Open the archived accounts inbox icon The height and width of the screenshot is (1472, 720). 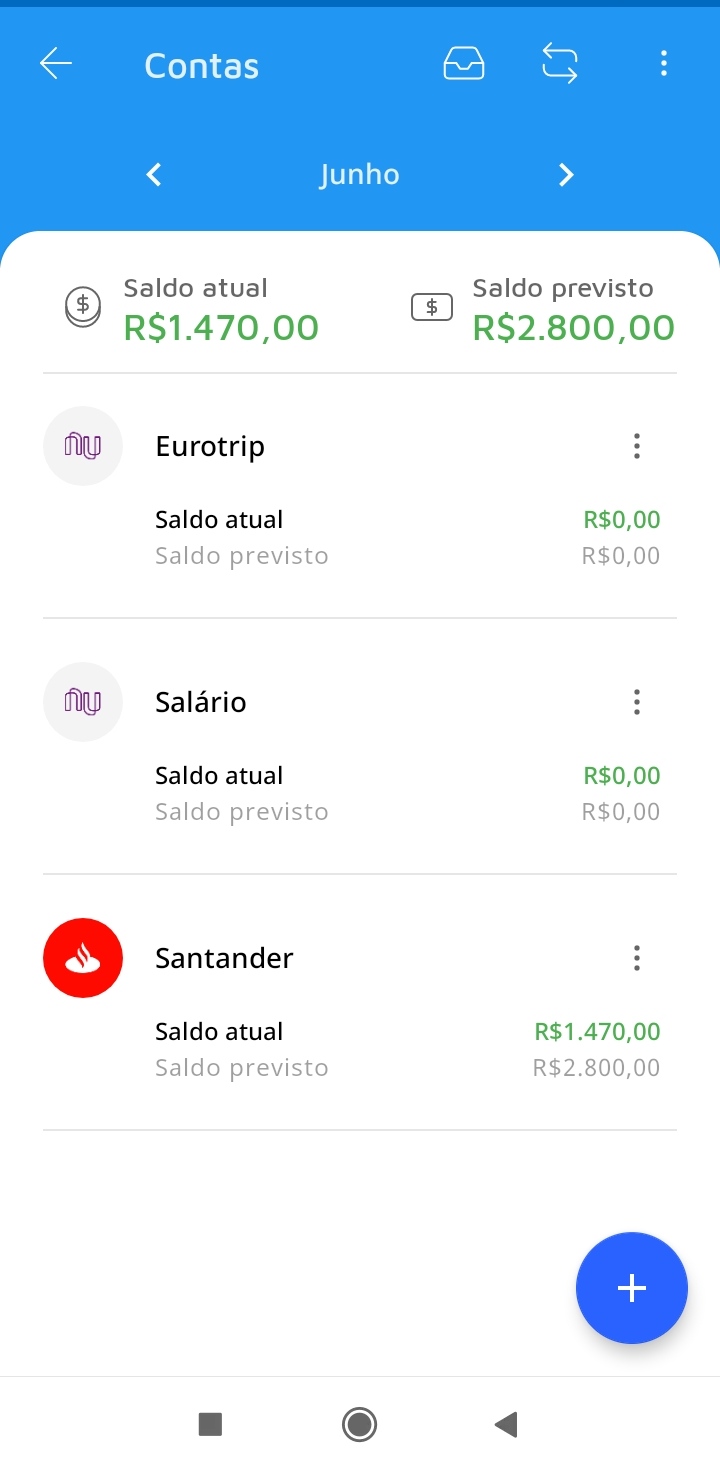(x=464, y=65)
